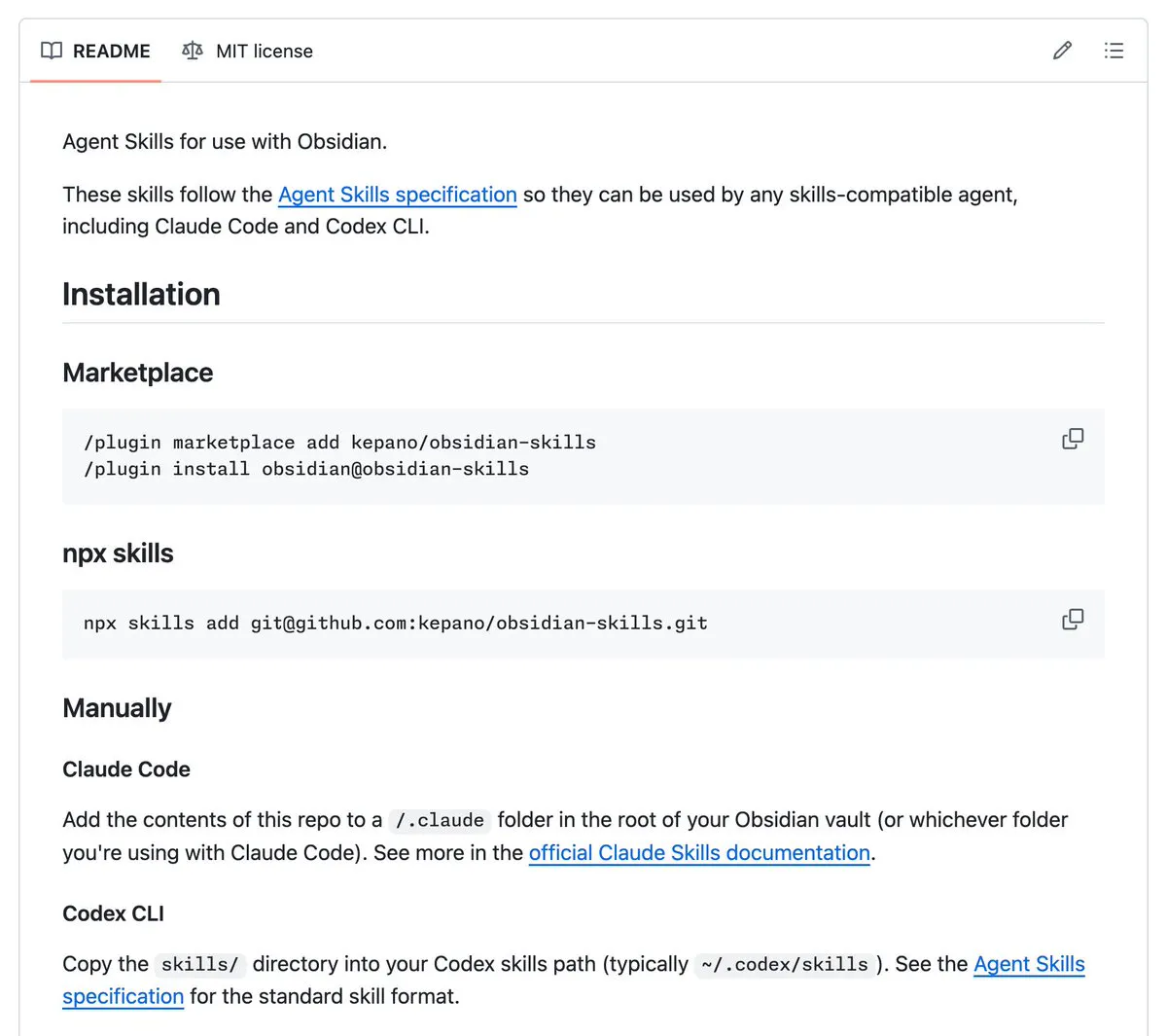Viewport: 1167px width, 1036px height.
Task: Click the Marketplace heading
Action: tap(137, 373)
